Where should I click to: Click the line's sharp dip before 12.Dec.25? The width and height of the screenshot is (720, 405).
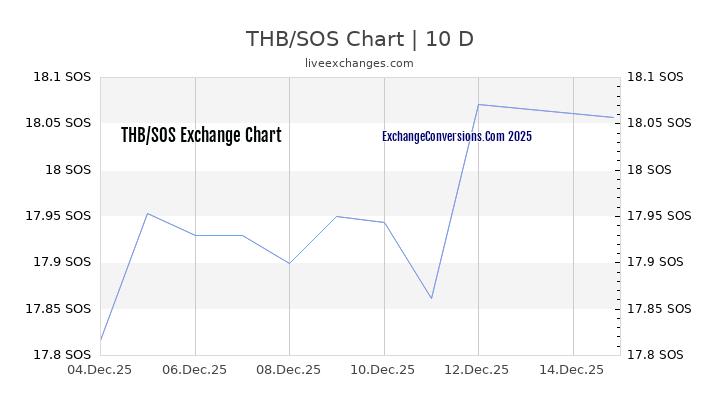(431, 298)
